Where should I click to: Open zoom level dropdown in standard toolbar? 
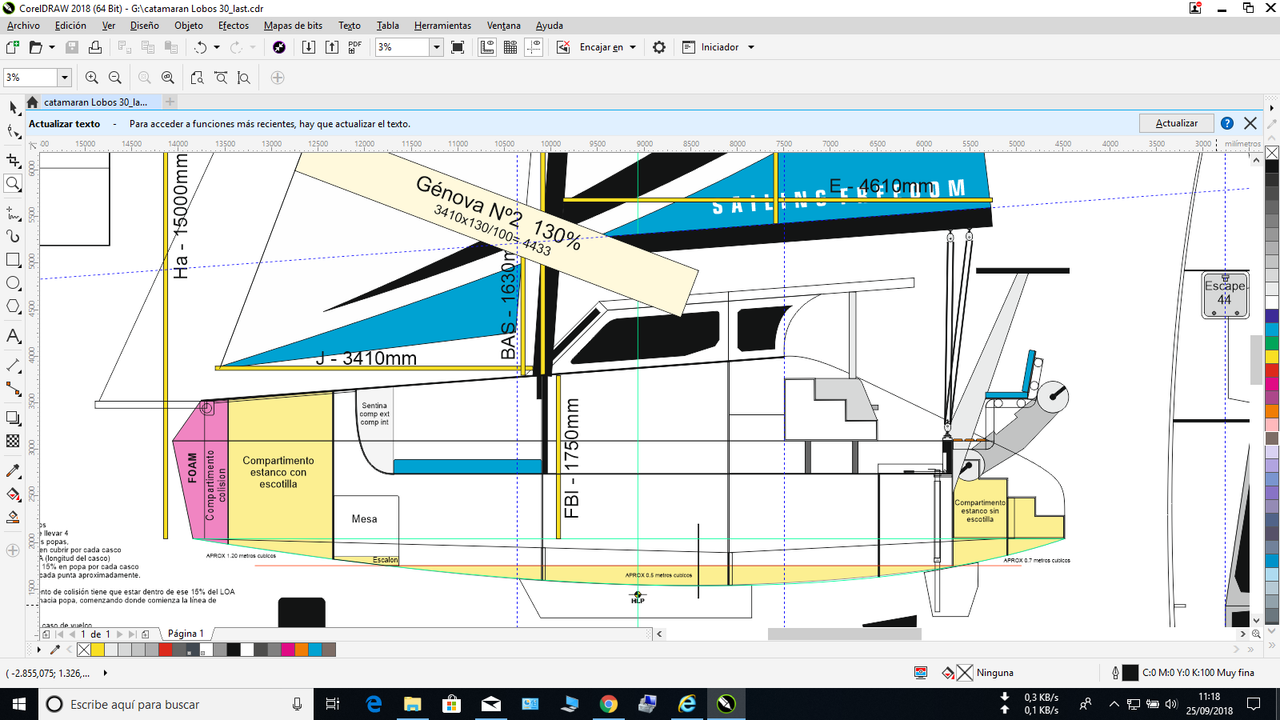pyautogui.click(x=436, y=47)
